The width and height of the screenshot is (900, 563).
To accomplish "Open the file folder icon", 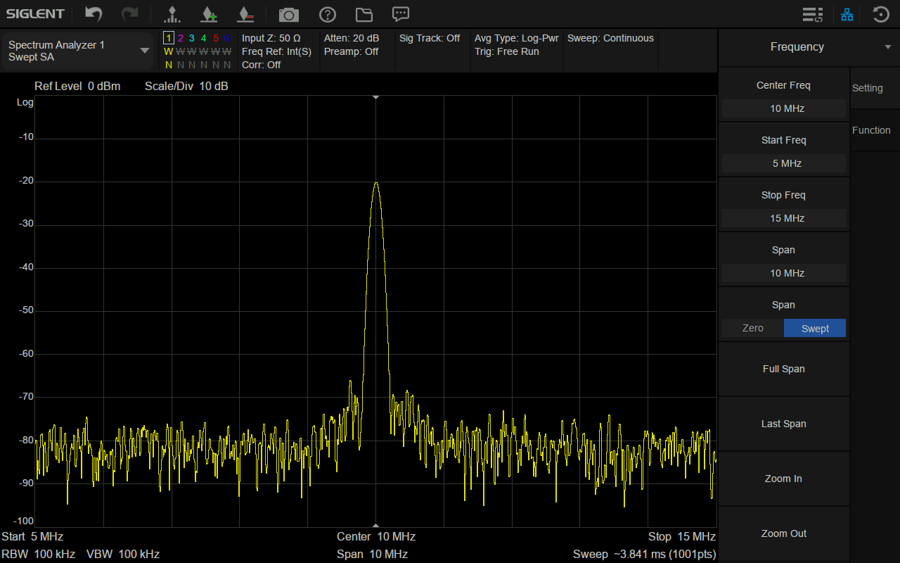I will coord(364,14).
